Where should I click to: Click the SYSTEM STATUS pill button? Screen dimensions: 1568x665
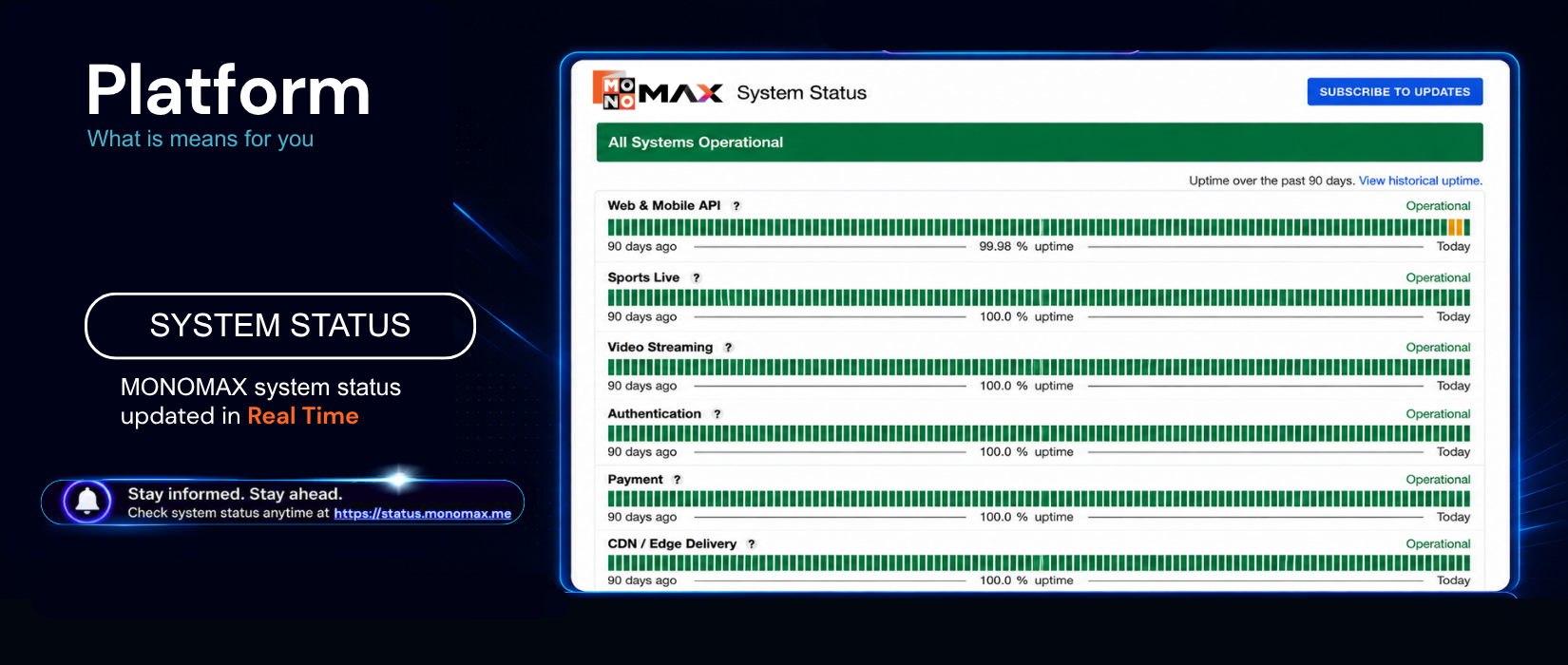(280, 326)
